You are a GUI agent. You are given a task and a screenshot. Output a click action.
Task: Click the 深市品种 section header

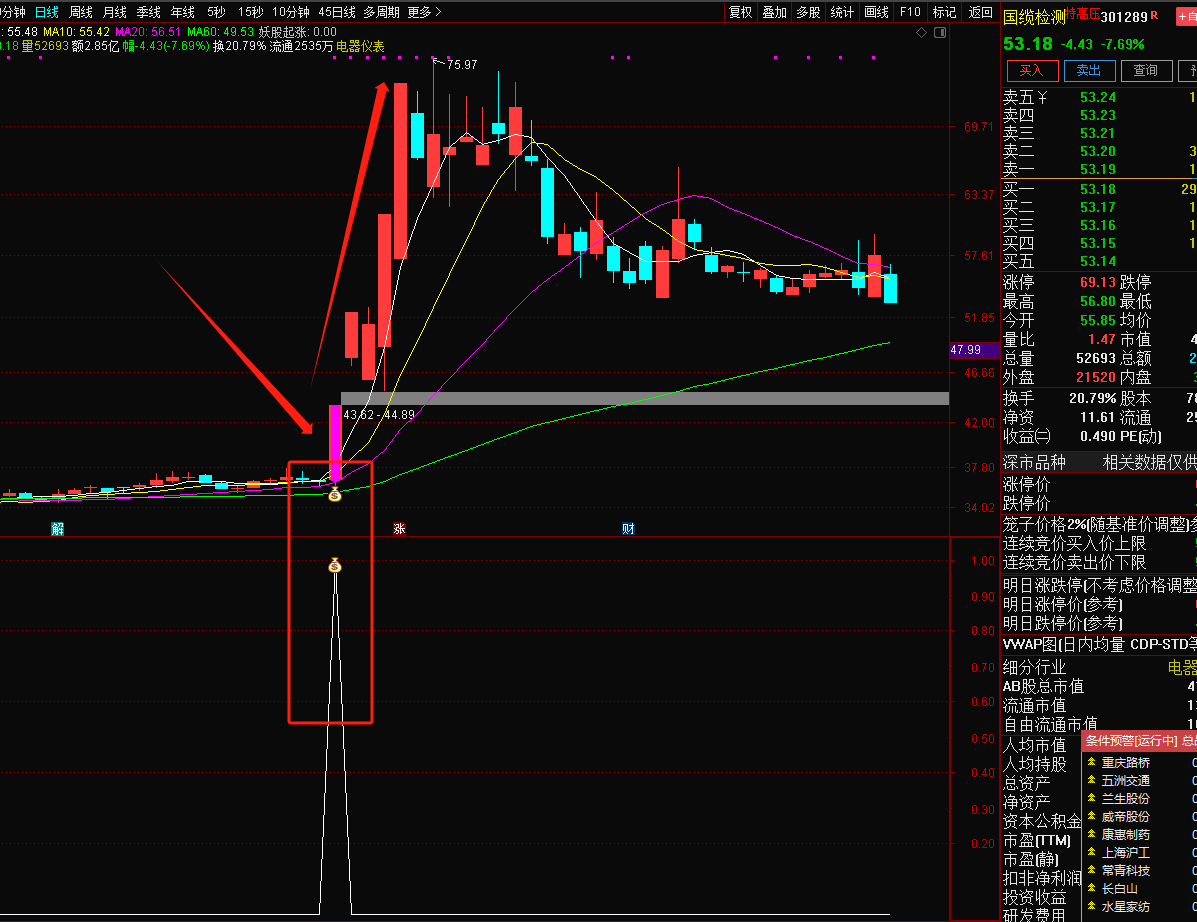point(1034,463)
